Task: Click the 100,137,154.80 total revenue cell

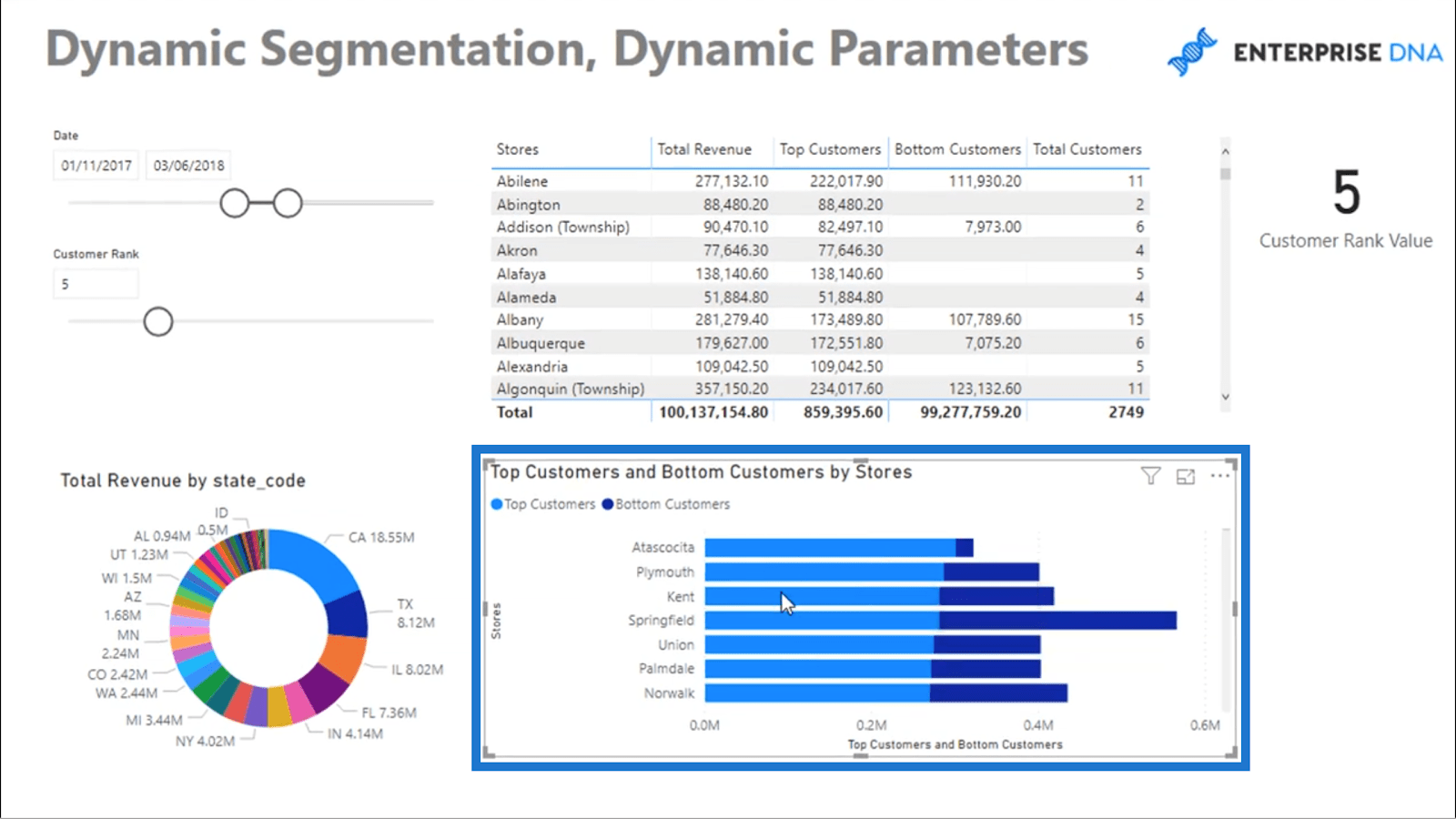Action: click(x=713, y=412)
